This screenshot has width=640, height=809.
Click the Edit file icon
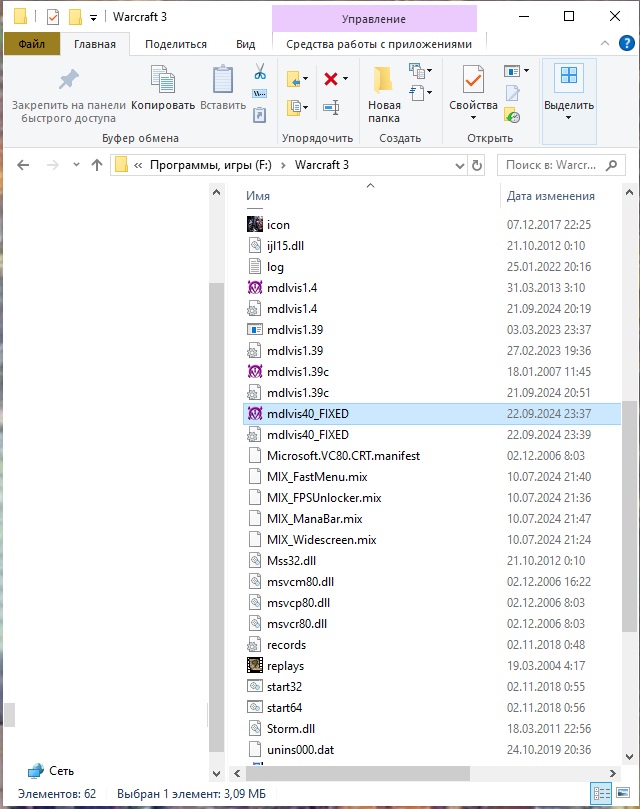(x=512, y=93)
